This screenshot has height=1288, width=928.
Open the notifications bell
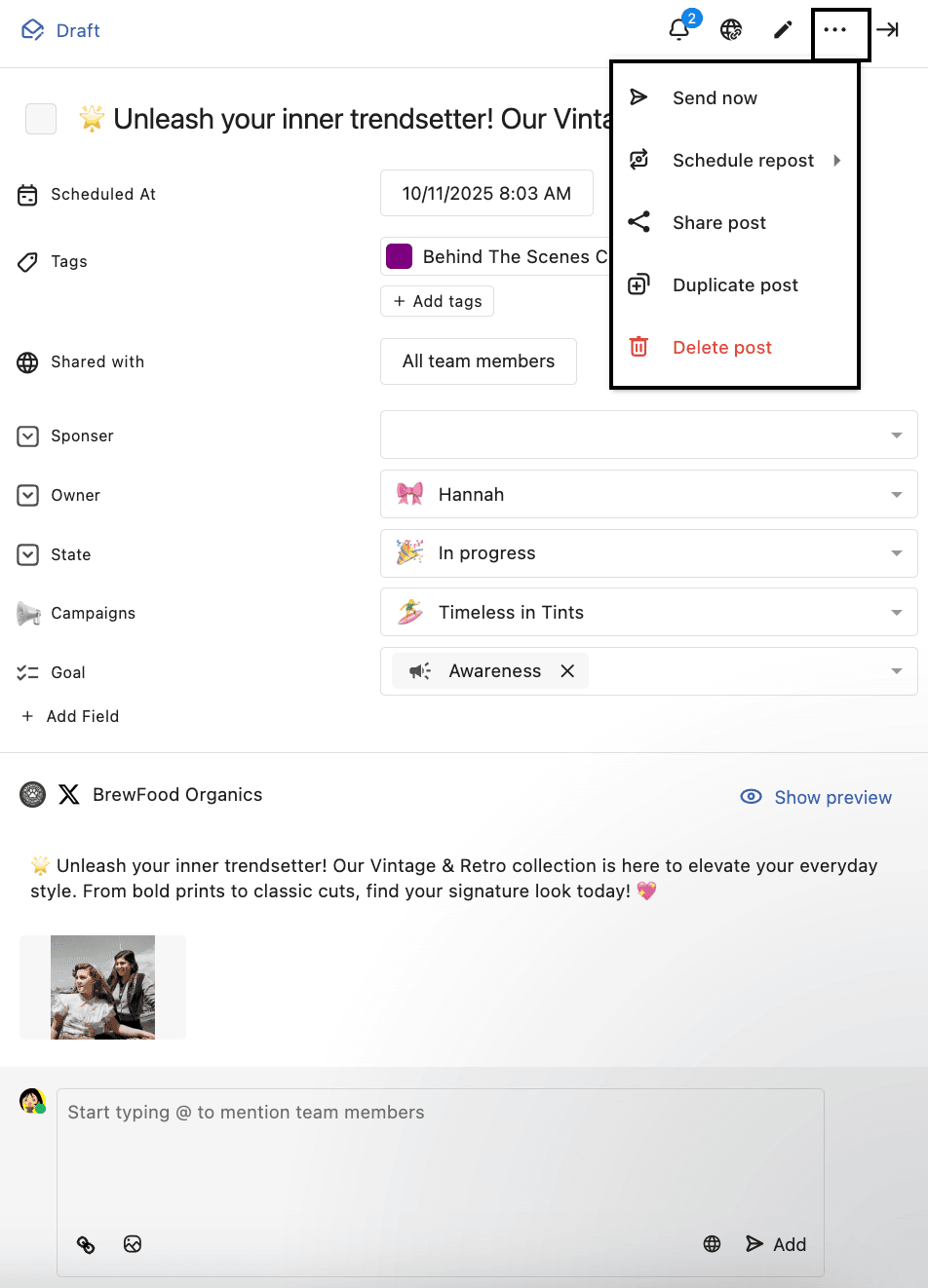pos(679,30)
